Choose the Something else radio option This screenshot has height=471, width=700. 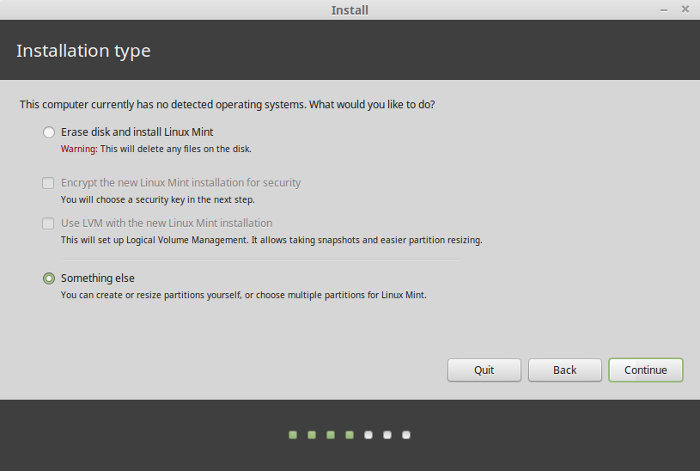[49, 279]
